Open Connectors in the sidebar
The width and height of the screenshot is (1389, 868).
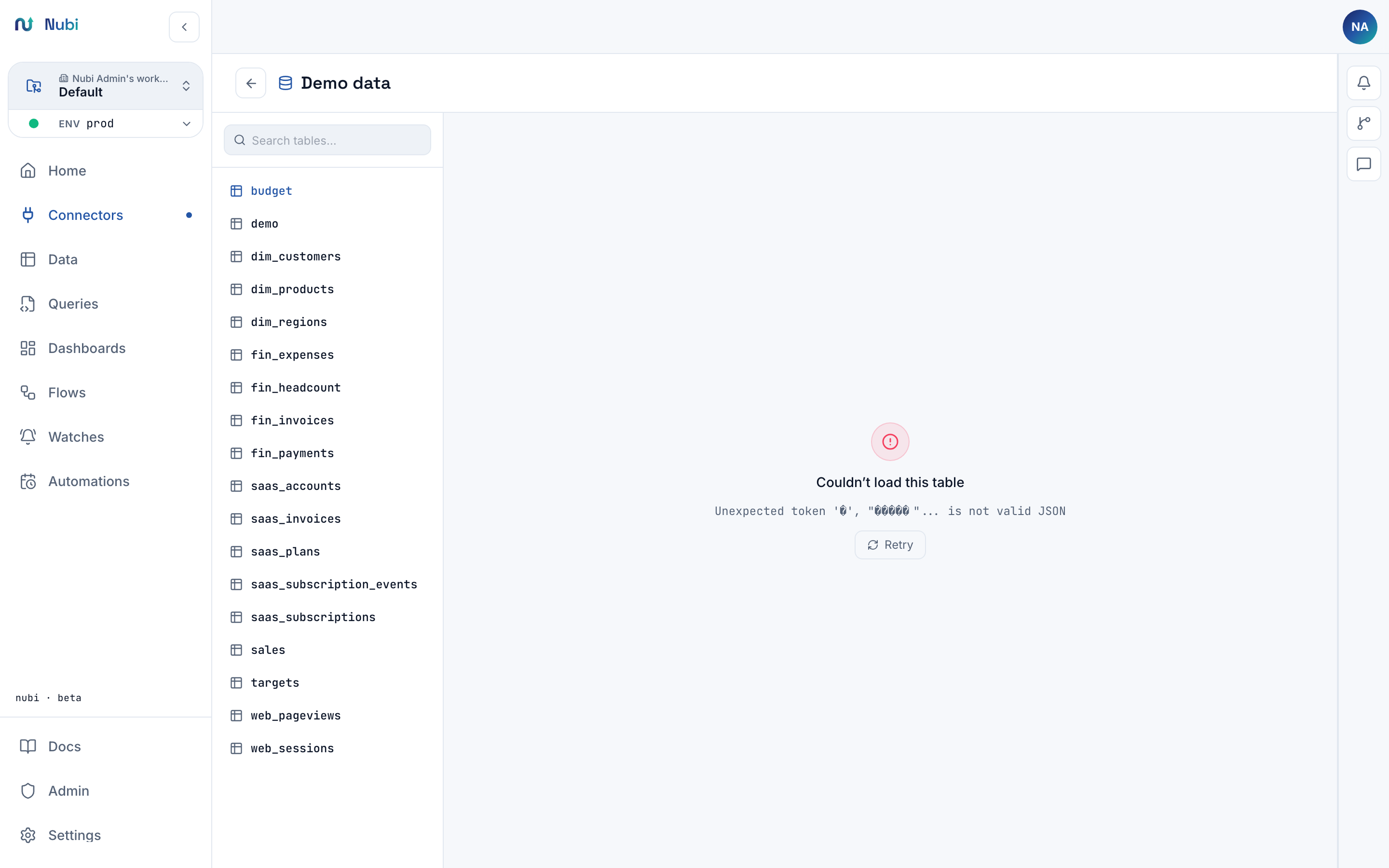click(x=106, y=215)
